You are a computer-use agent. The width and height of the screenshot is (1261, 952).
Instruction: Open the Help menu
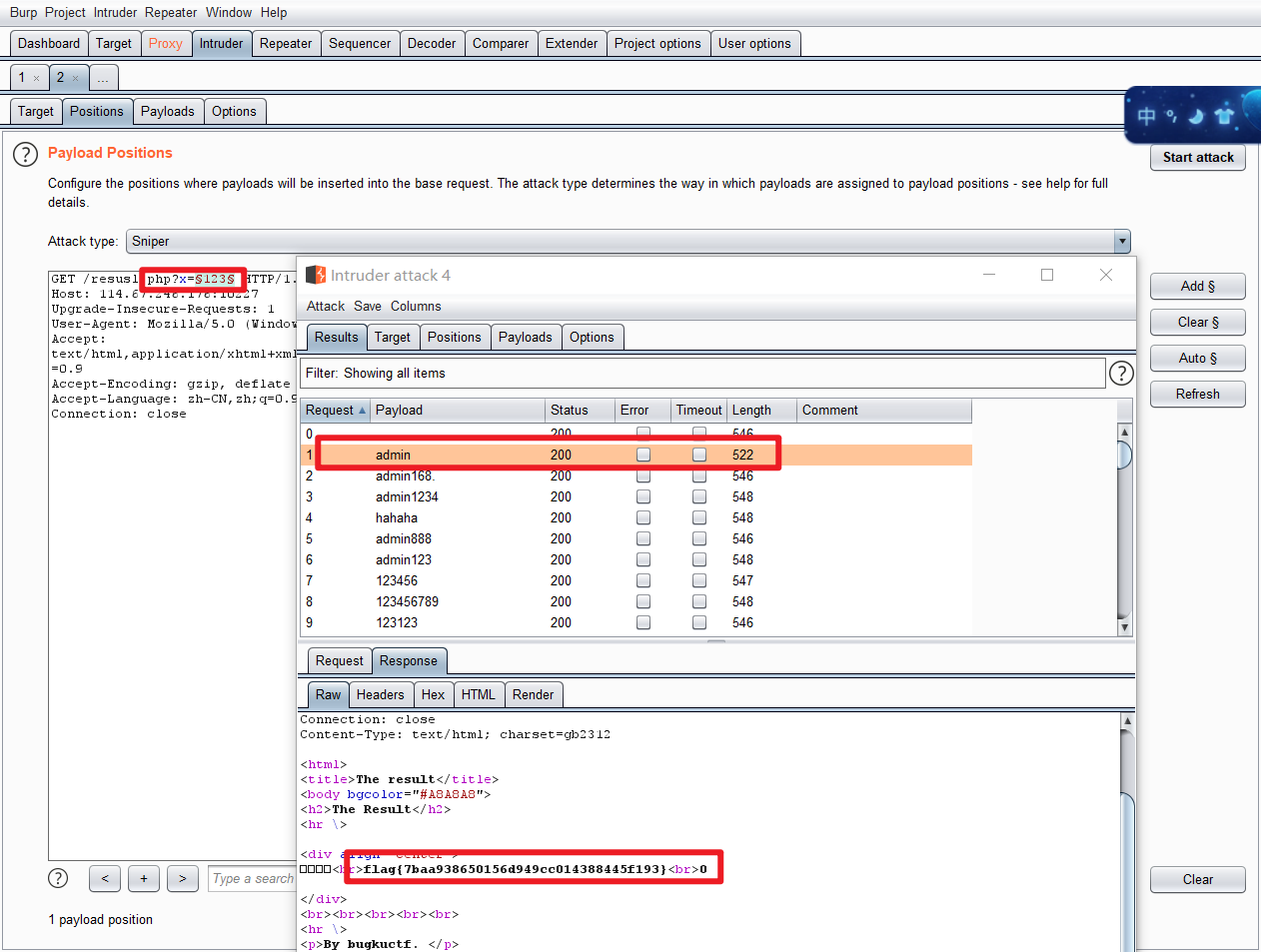click(x=274, y=12)
